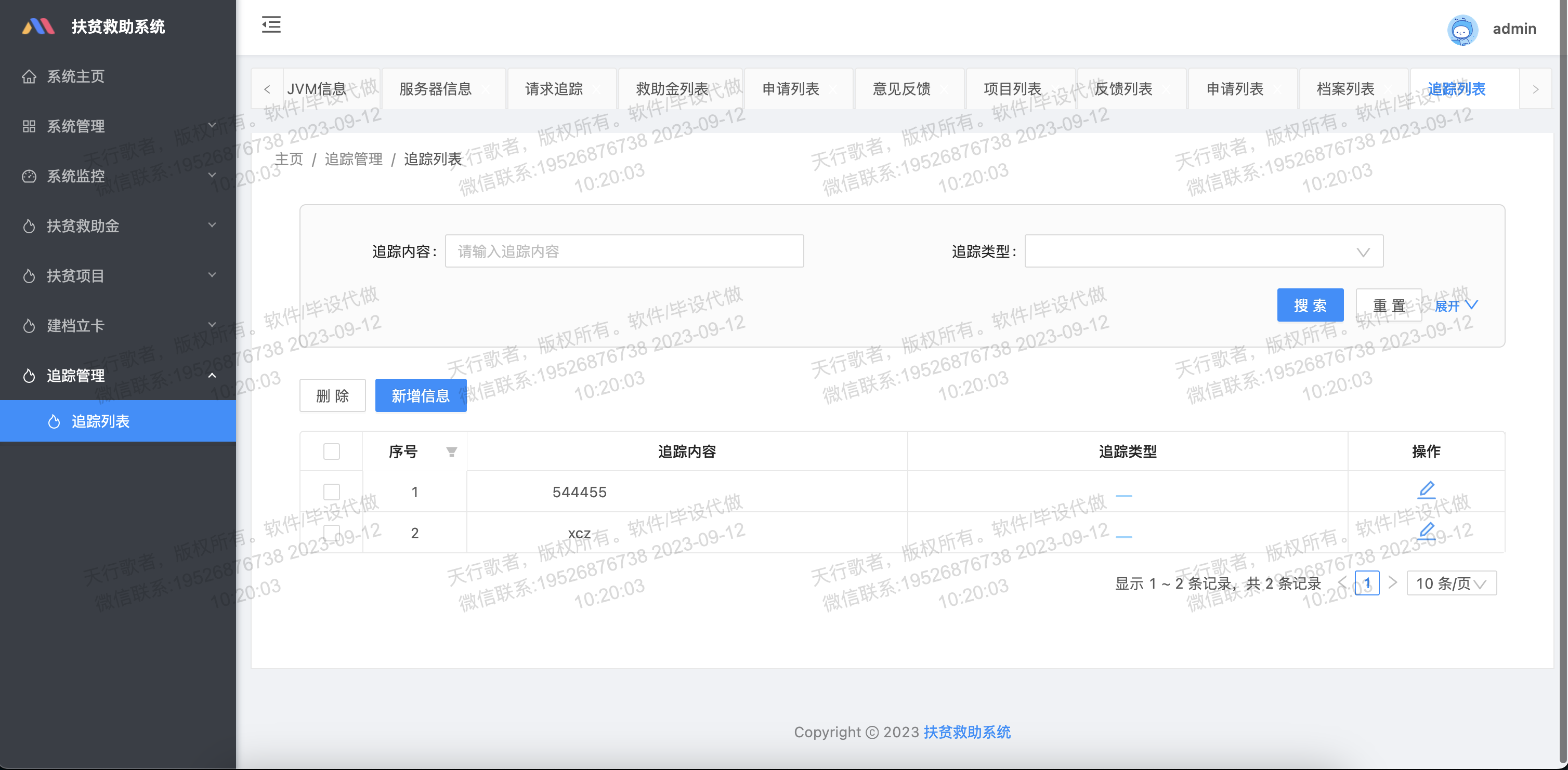
Task: Click the sidebar collapse menu icon
Action: point(271,25)
